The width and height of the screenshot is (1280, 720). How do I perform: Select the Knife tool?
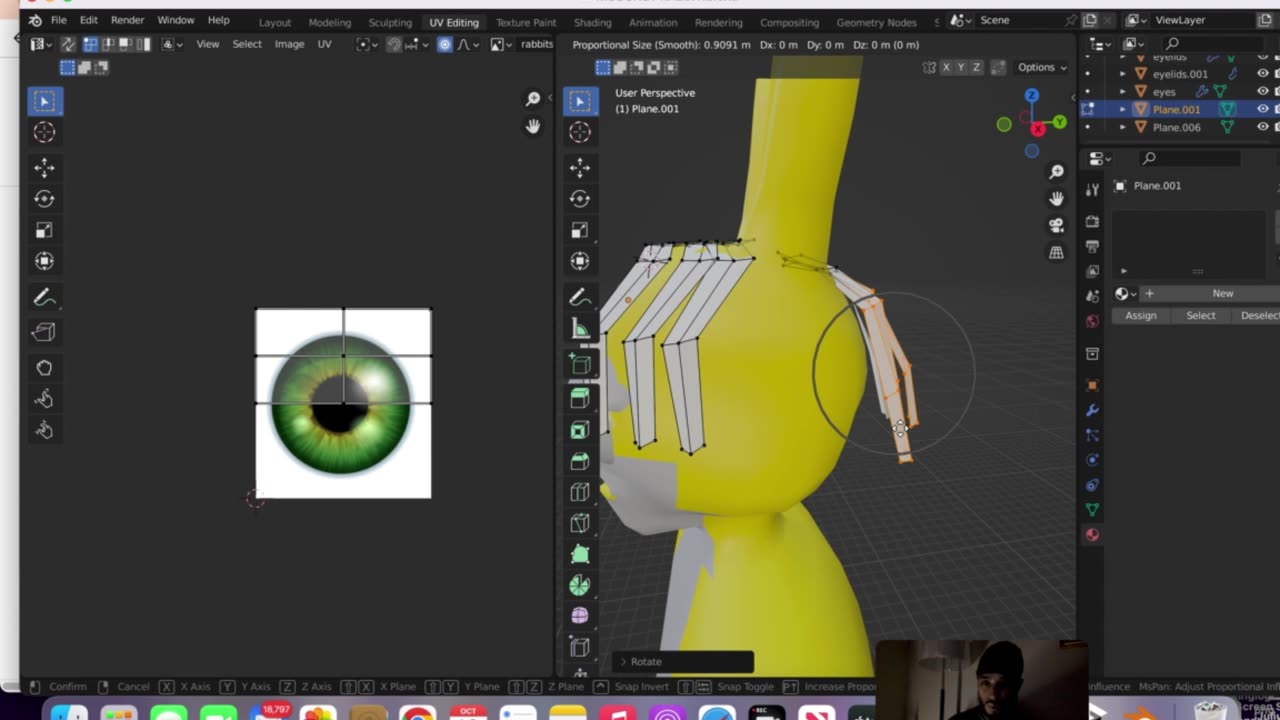click(580, 523)
